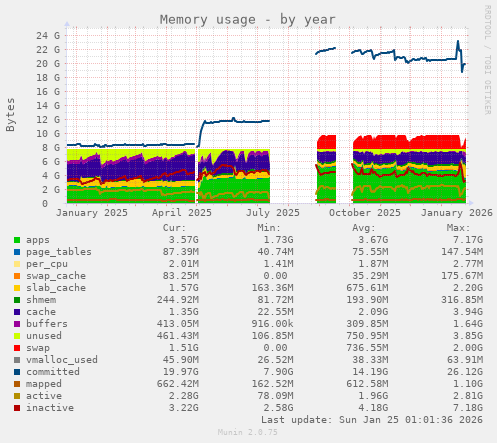Click the 'page_tables' legend label
The image size is (497, 443).
tap(59, 252)
